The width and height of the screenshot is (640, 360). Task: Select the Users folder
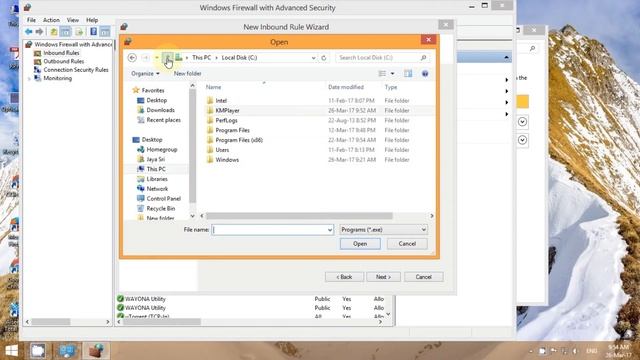pos(222,150)
